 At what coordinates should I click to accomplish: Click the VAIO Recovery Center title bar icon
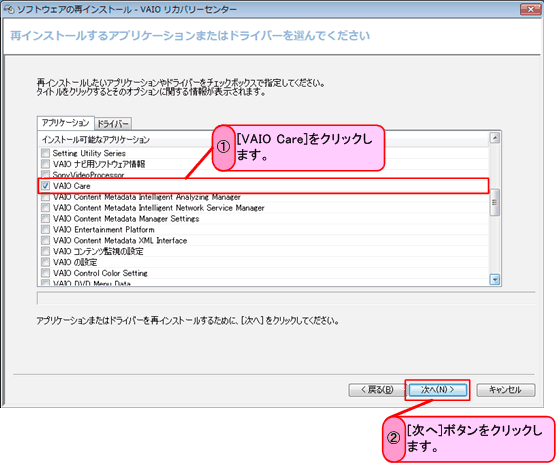click(x=9, y=10)
